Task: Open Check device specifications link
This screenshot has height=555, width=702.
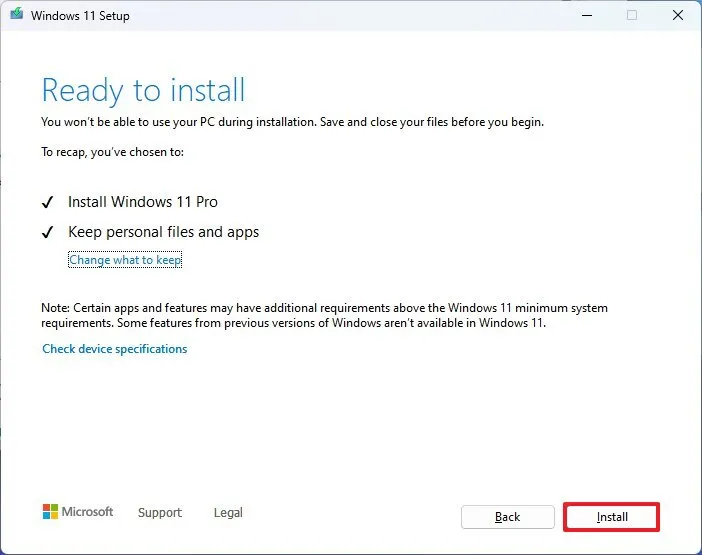Action: point(115,349)
